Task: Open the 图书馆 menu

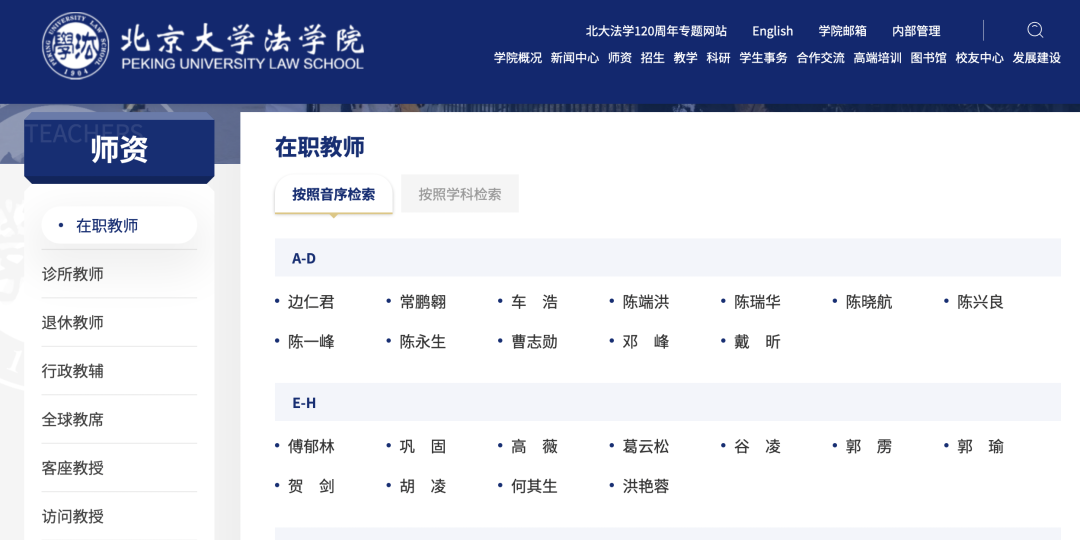Action: [x=928, y=58]
